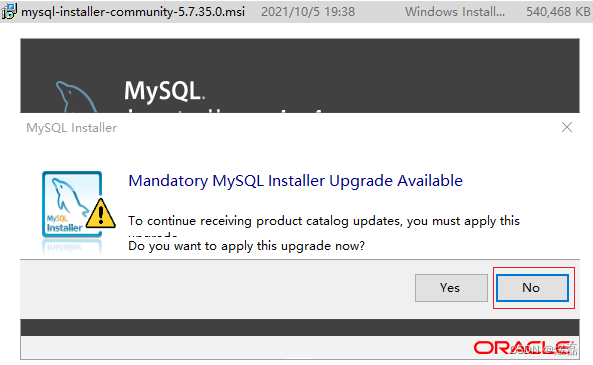The image size is (593, 365).
Task: Click the msi installer file icon
Action: click(x=9, y=11)
